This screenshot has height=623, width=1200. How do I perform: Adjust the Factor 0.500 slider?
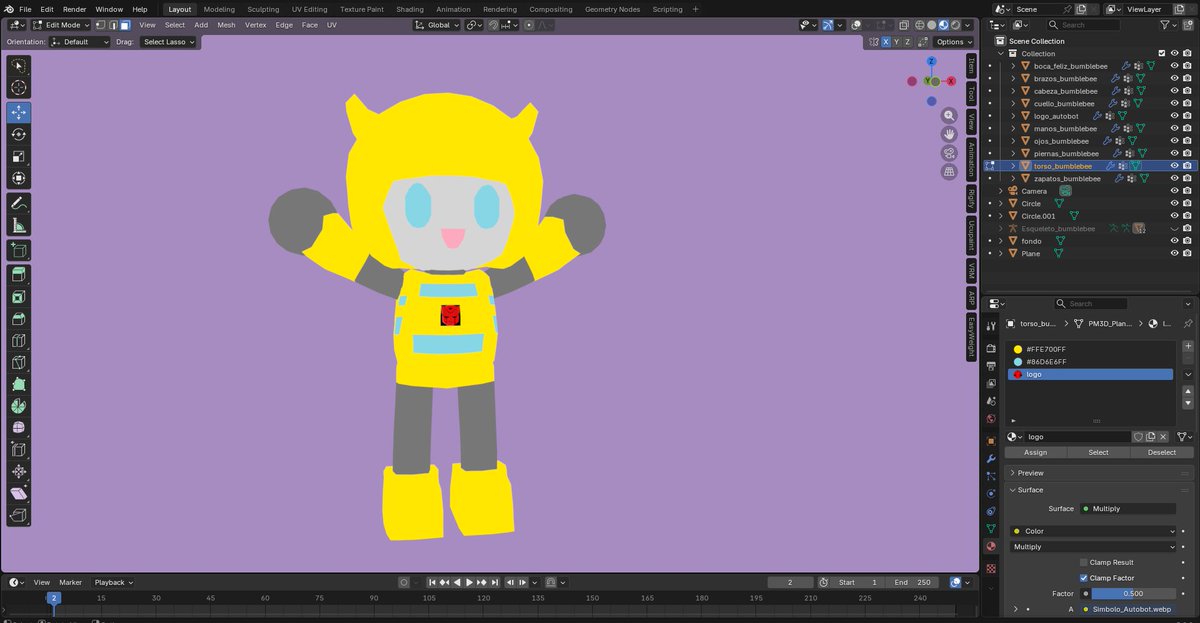1134,593
